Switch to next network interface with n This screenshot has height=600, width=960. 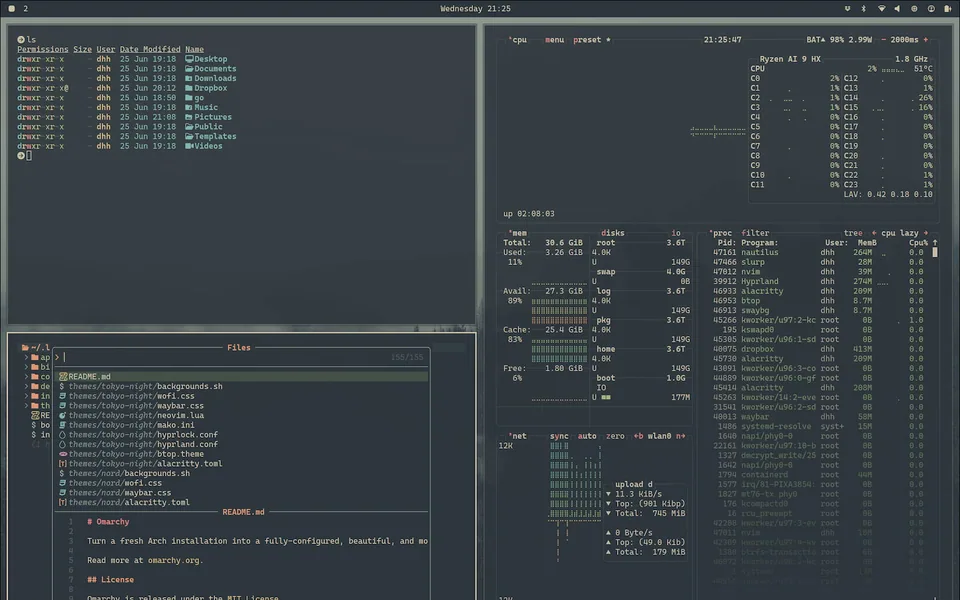(x=680, y=436)
